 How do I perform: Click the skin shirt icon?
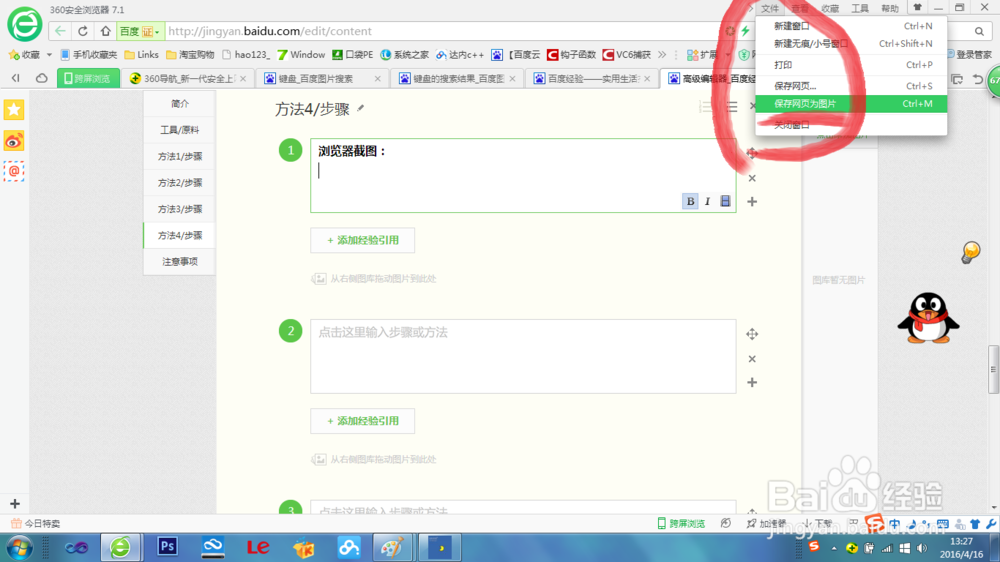pyautogui.click(x=917, y=8)
